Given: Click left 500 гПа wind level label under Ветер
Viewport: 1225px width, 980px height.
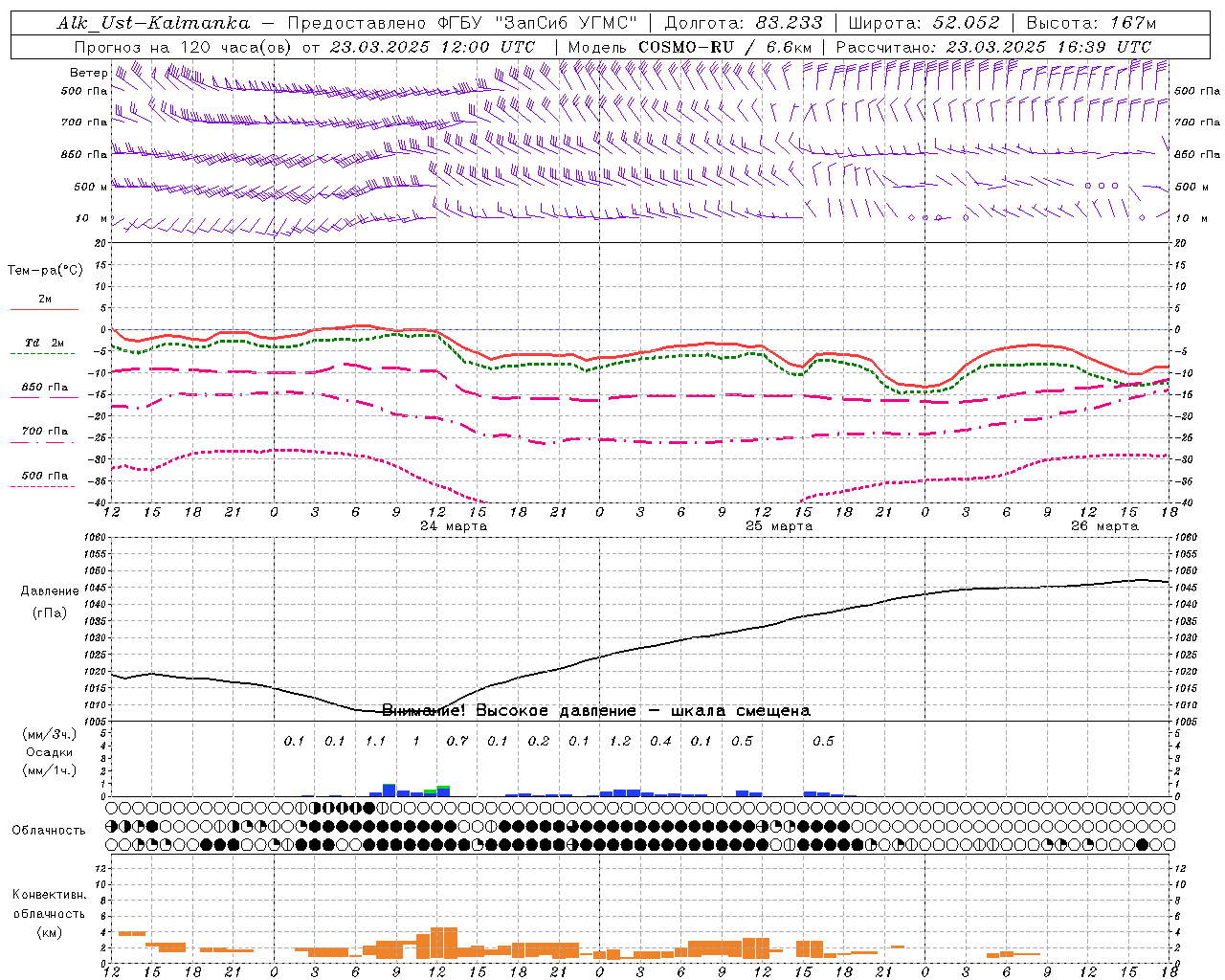Looking at the screenshot, I should [x=84, y=91].
